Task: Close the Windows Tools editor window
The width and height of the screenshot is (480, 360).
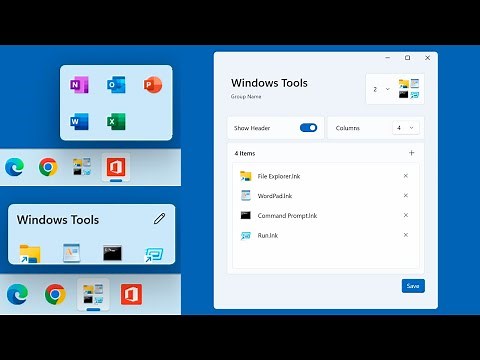Action: 427,58
